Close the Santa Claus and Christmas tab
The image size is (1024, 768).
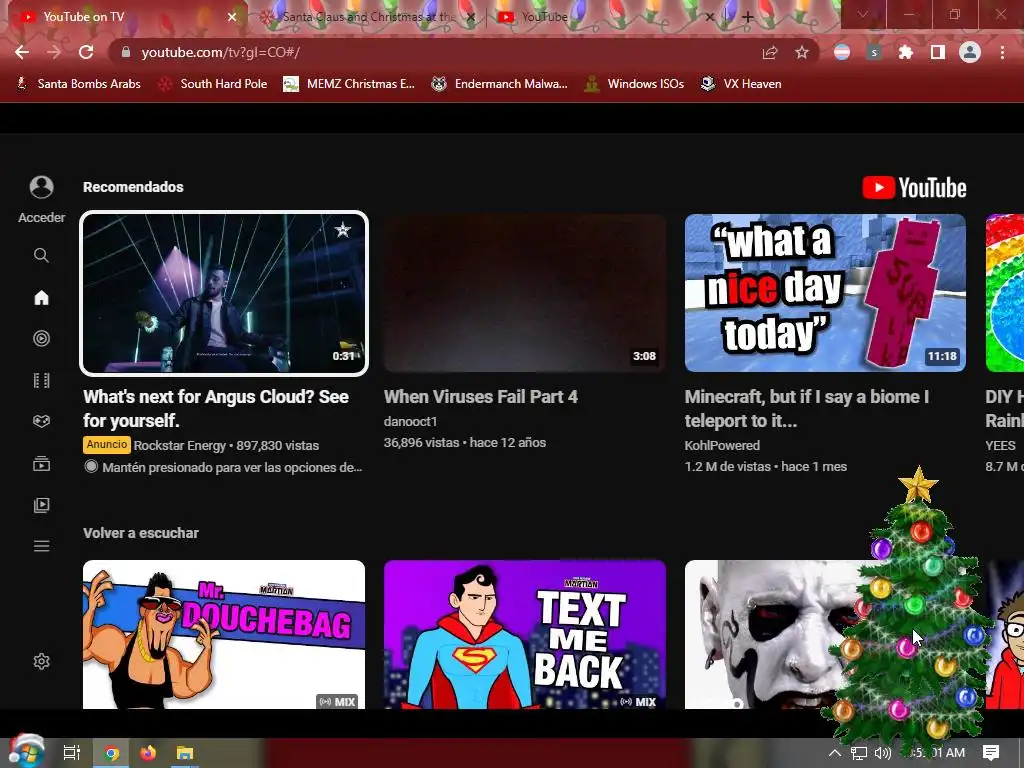(x=470, y=17)
